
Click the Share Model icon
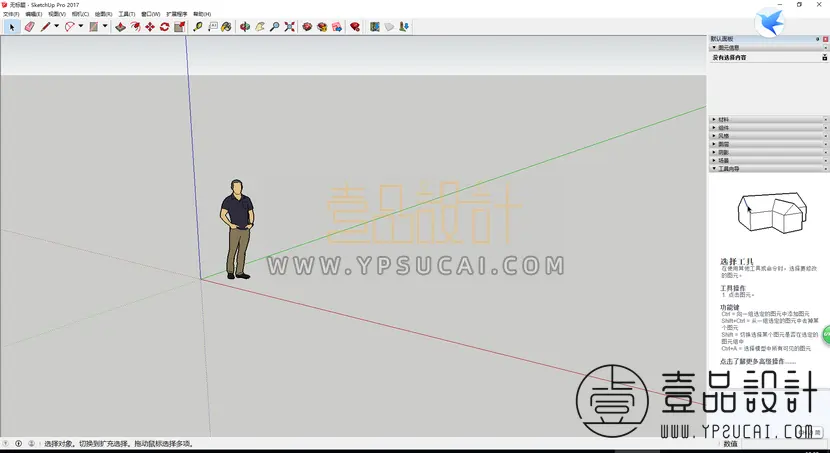322,26
